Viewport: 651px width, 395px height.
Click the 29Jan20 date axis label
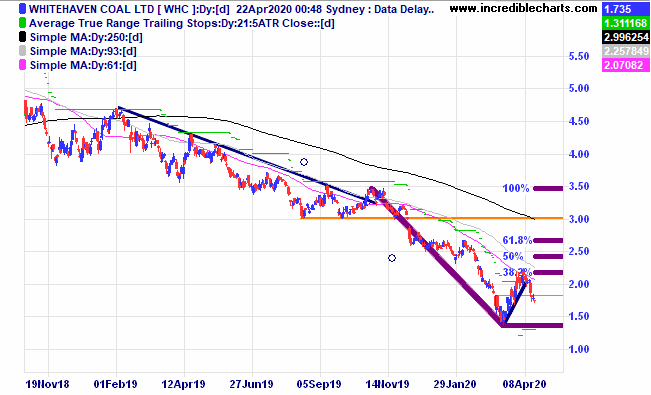(455, 384)
